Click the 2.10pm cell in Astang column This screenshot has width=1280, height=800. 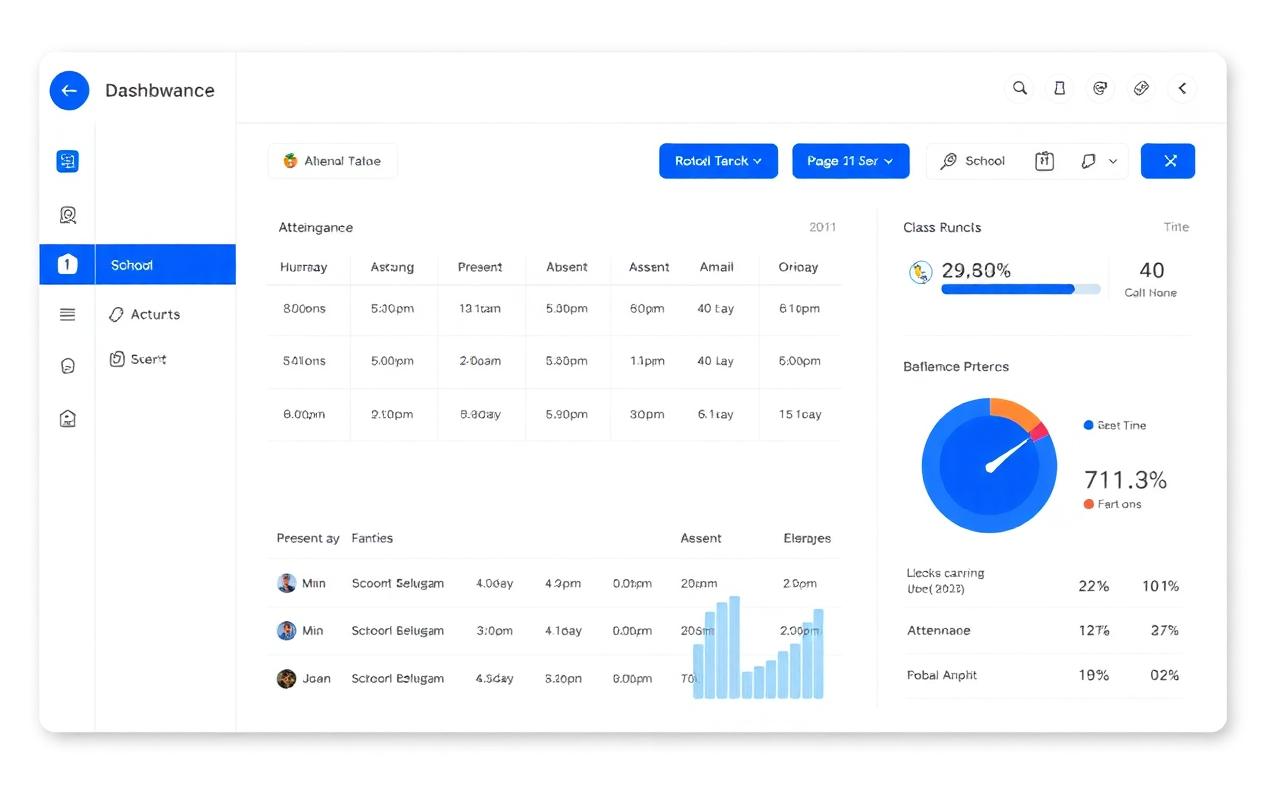[392, 414]
